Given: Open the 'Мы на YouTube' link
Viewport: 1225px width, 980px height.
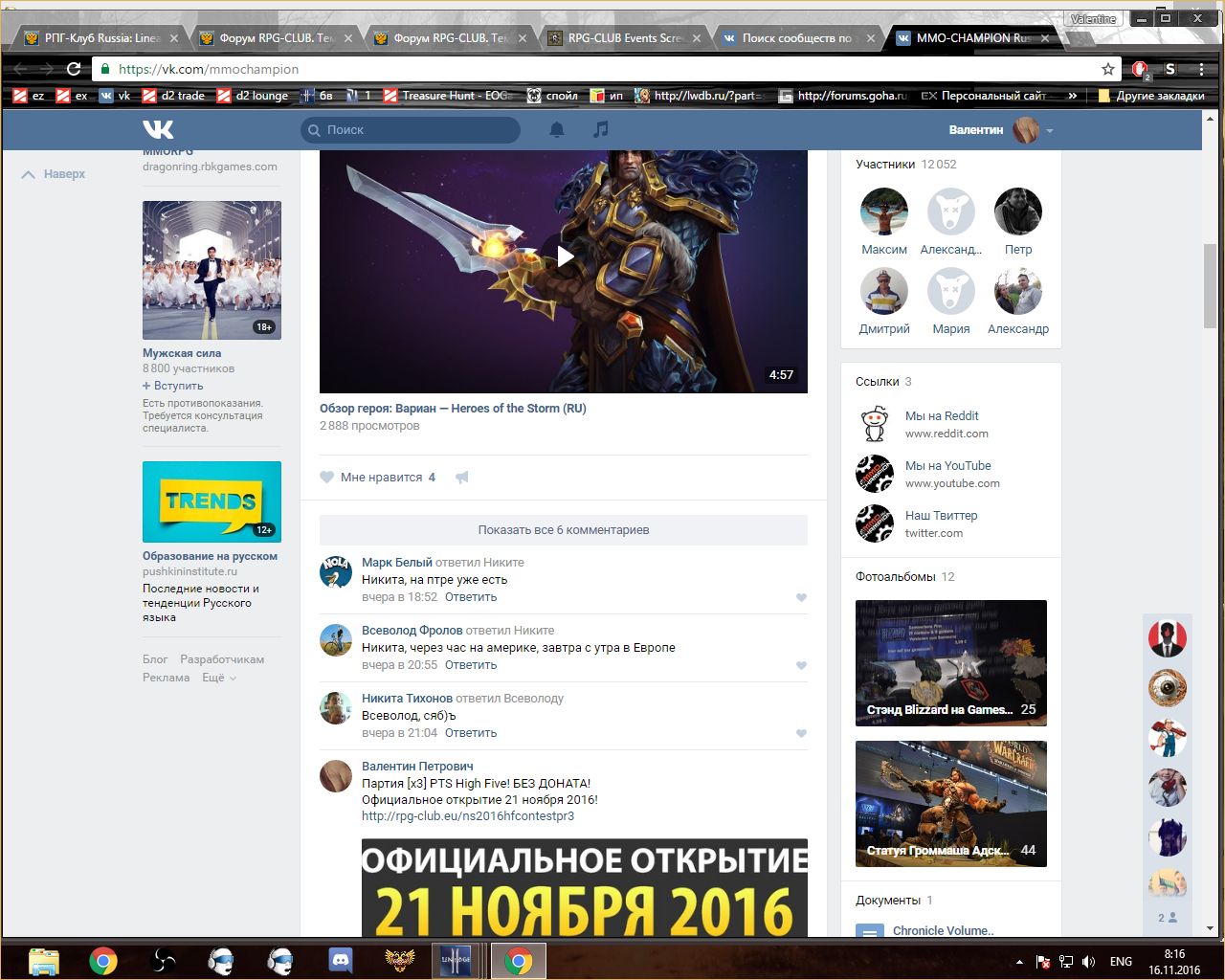Looking at the screenshot, I should click(948, 466).
